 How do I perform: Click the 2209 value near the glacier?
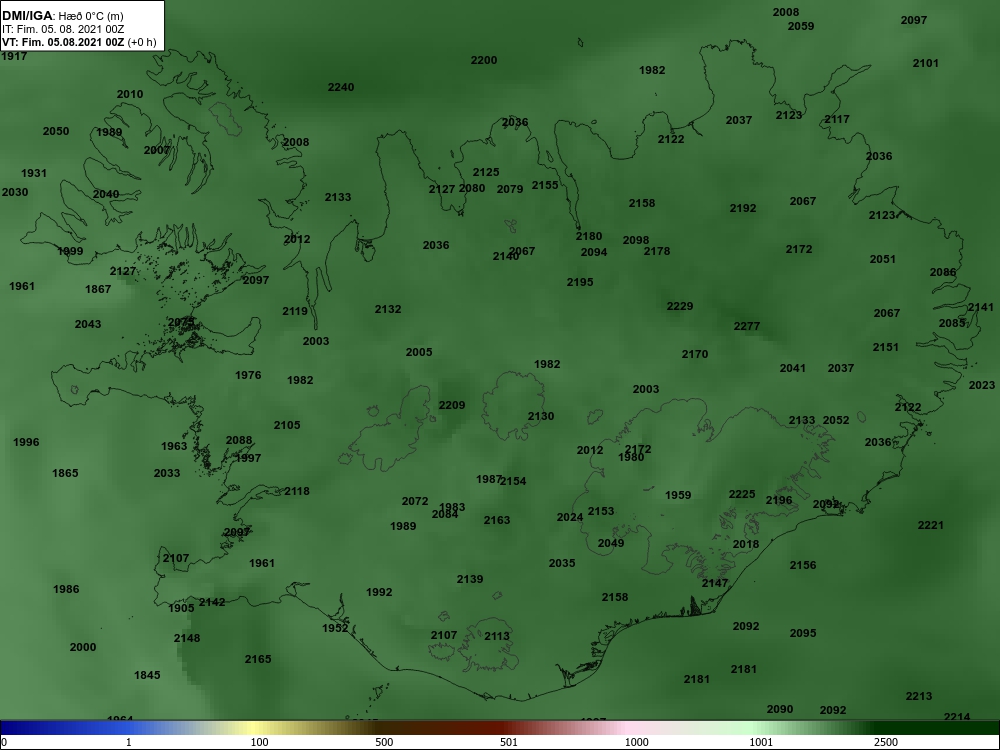452,406
